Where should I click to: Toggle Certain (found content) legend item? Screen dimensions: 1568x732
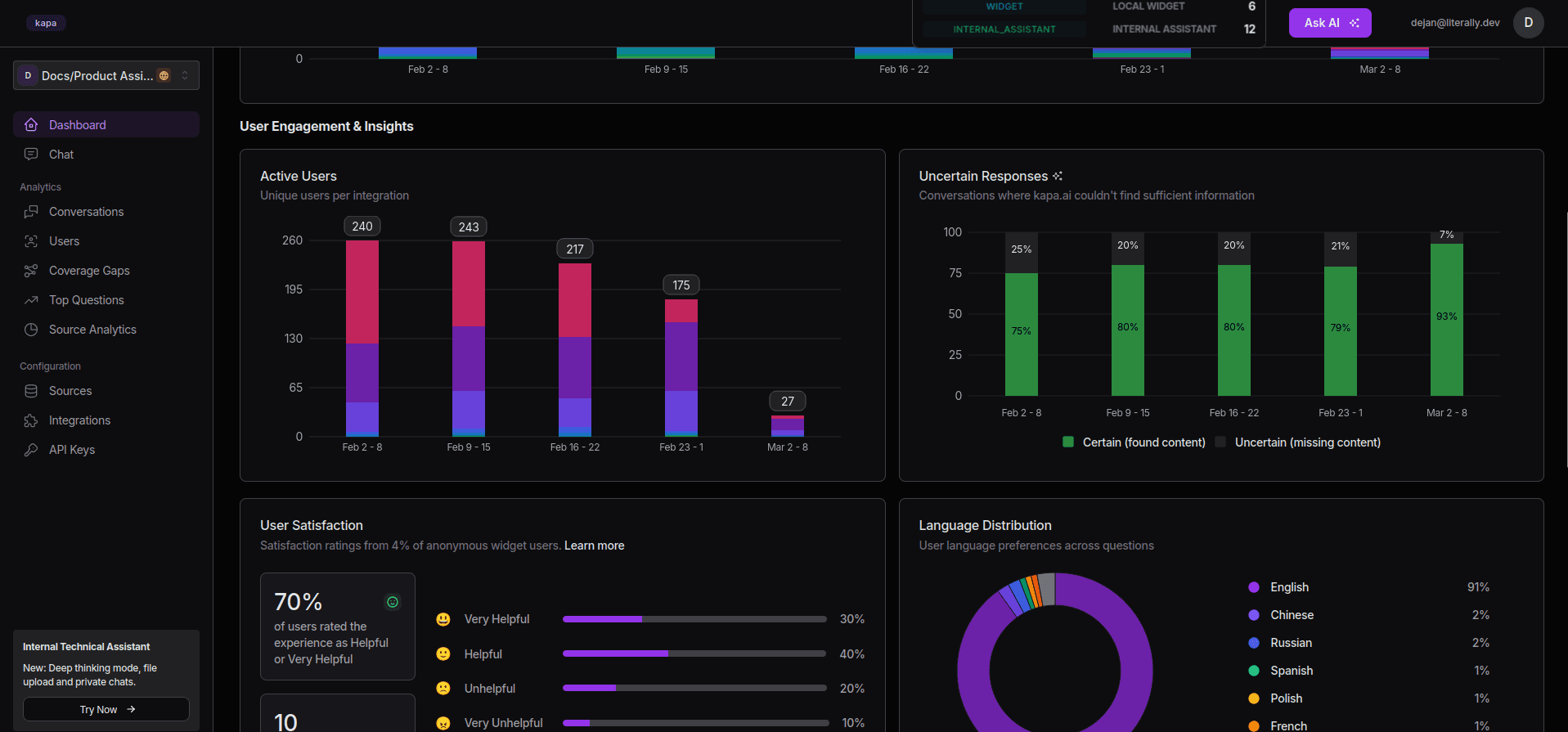pos(1134,442)
